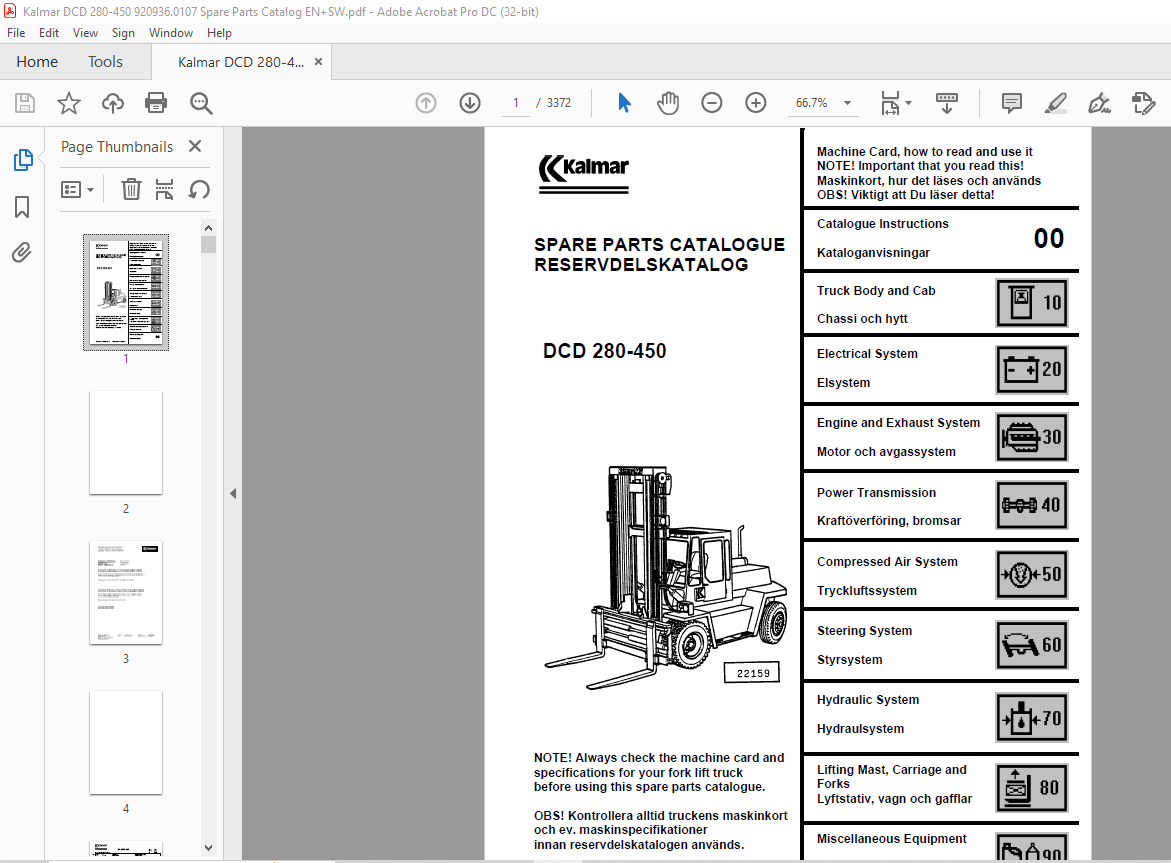This screenshot has height=863, width=1171.
Task: Collapse the navigation pane with side arrow
Action: click(x=233, y=493)
